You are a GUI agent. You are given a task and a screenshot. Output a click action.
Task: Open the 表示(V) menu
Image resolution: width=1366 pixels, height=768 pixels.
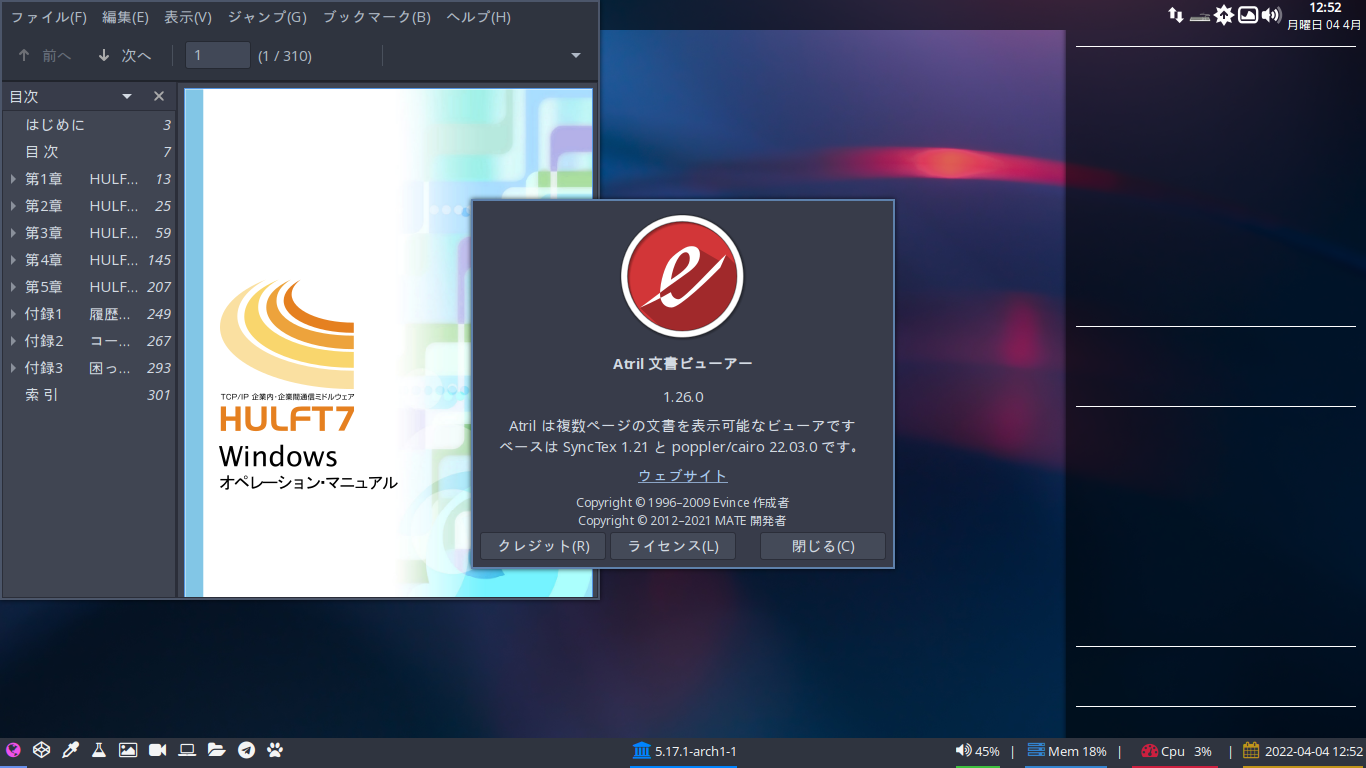coord(188,17)
